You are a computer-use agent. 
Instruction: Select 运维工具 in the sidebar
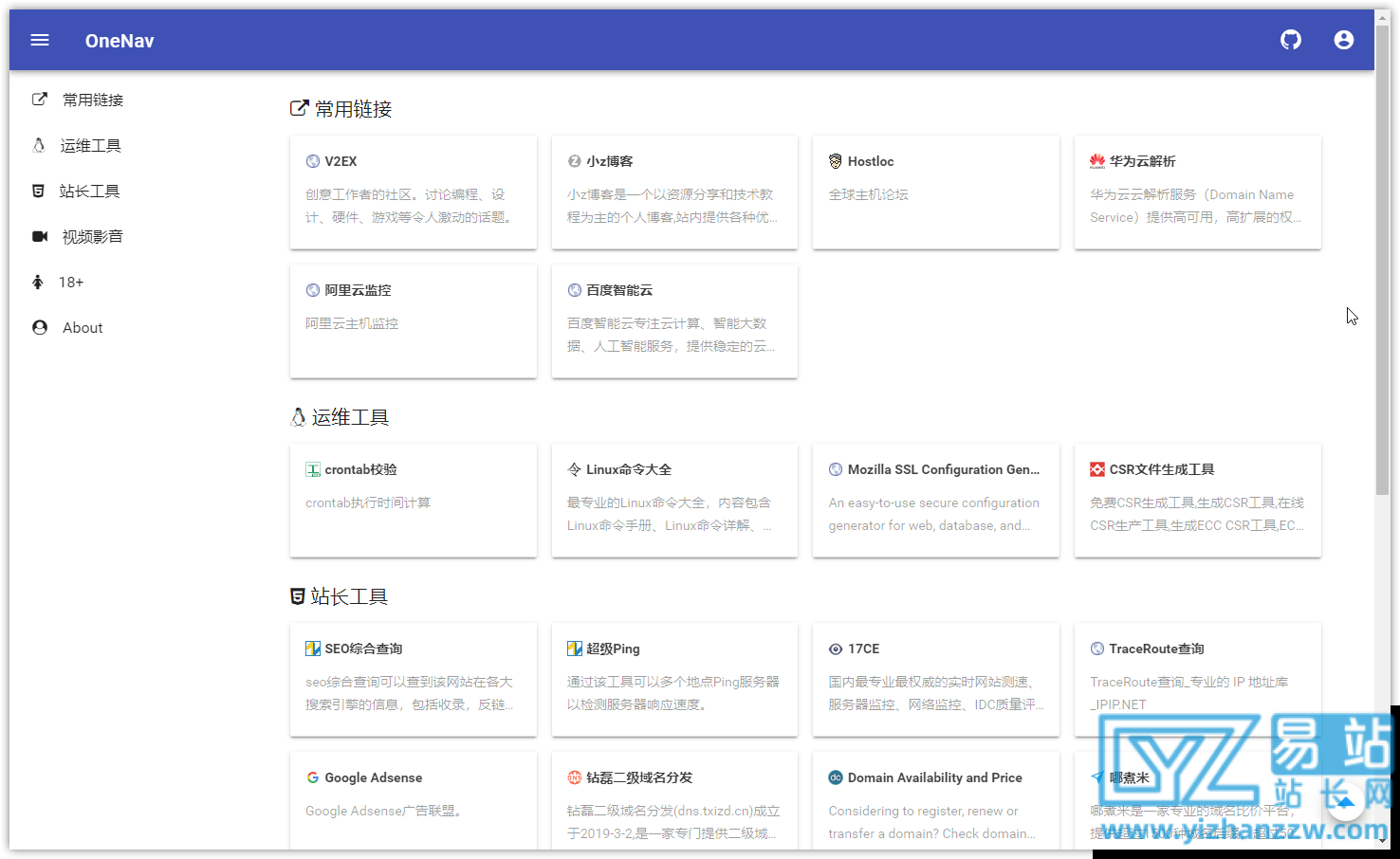click(91, 145)
